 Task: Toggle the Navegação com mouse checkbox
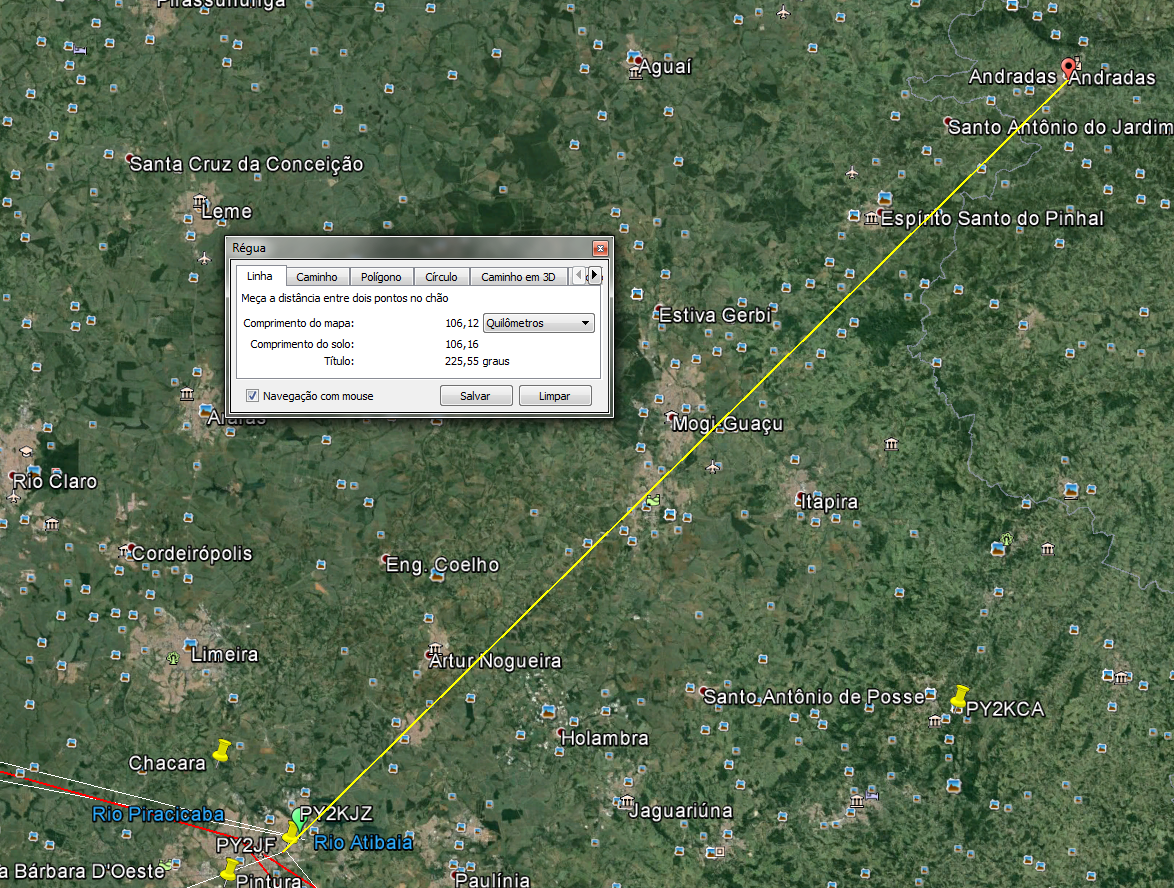pos(252,396)
